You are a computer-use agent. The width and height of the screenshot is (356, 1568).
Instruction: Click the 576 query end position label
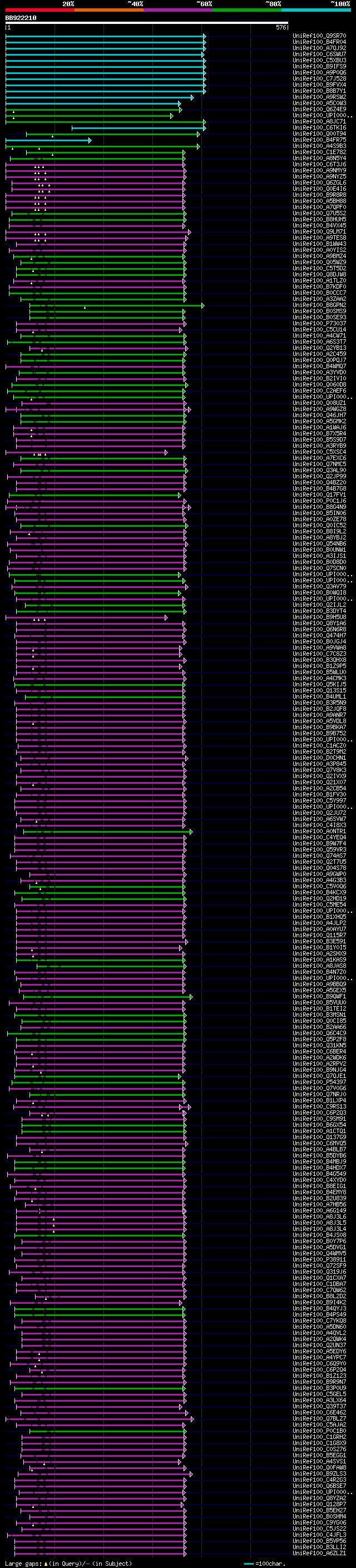point(280,27)
